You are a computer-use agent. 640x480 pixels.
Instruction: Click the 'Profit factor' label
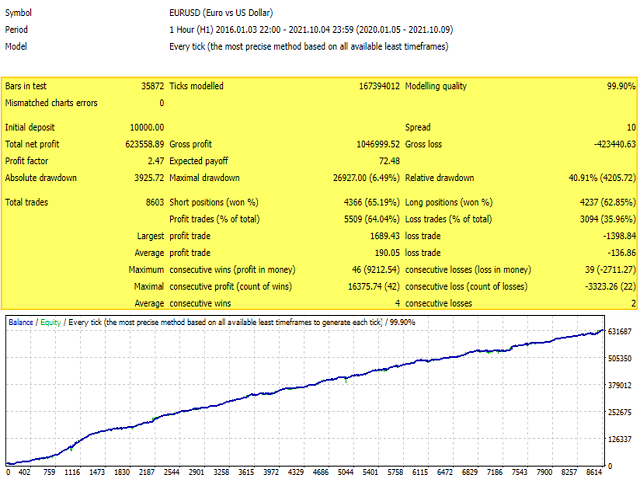tap(27, 161)
